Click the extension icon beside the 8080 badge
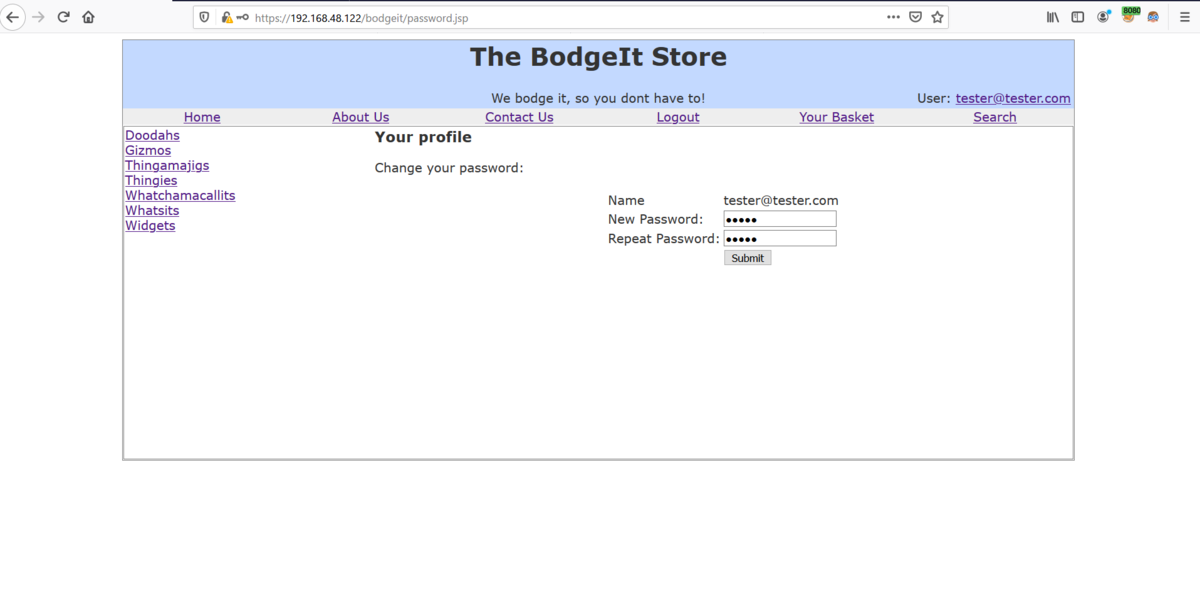The image size is (1200, 616). pyautogui.click(x=1153, y=17)
